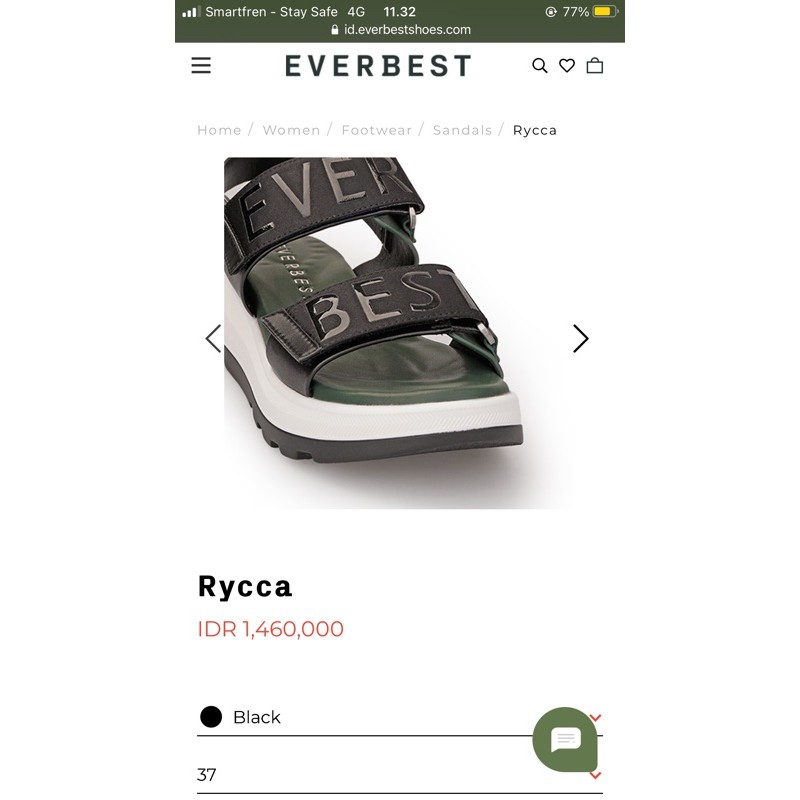The height and width of the screenshot is (800, 800).
Task: Tap the lock icon beside the URL
Action: [x=335, y=30]
